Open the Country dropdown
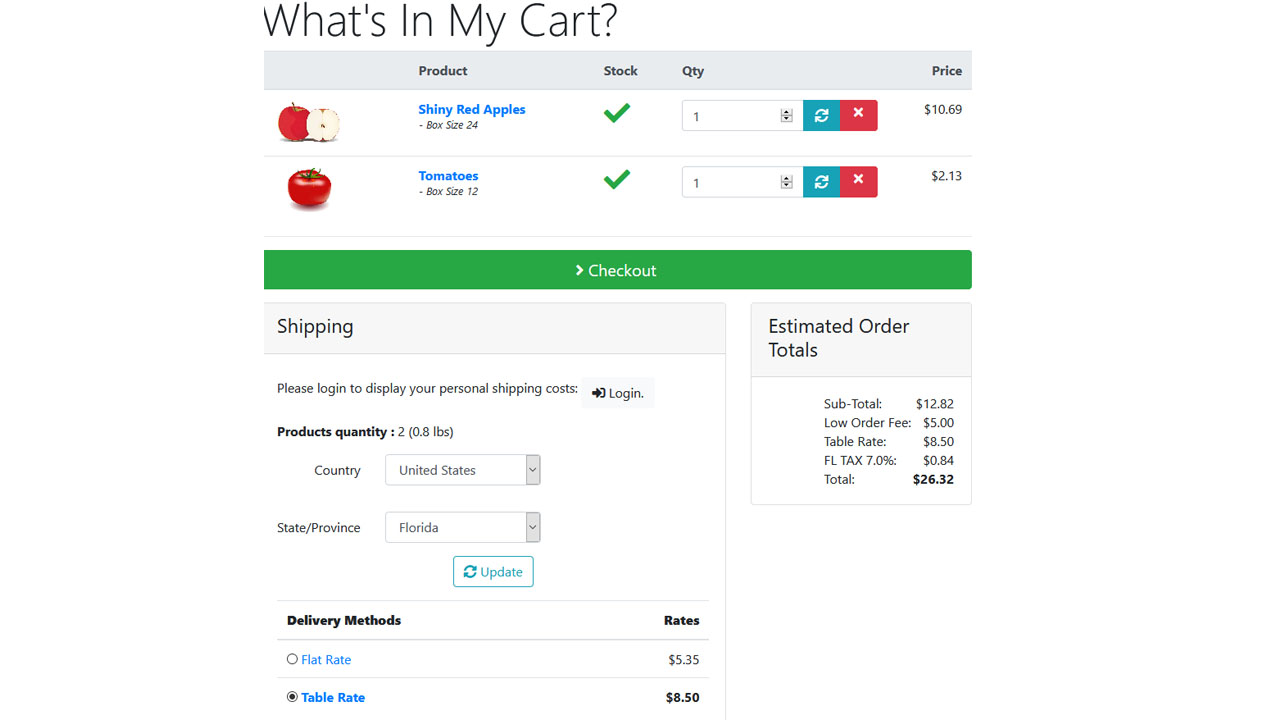The width and height of the screenshot is (1280, 720). point(463,470)
